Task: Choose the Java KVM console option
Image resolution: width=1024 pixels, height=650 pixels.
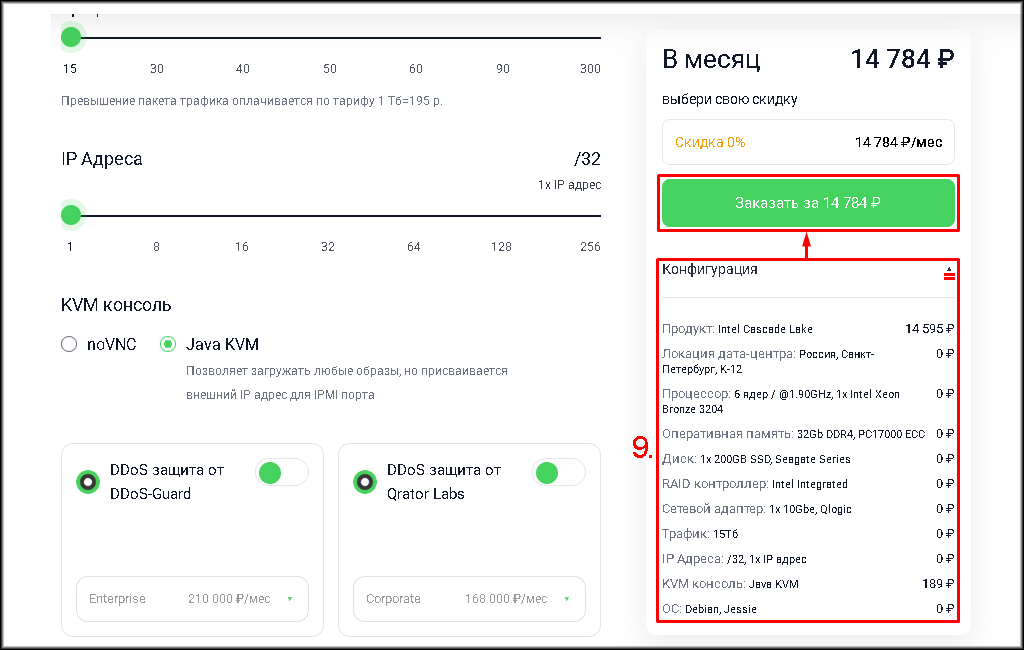Action: pos(168,345)
